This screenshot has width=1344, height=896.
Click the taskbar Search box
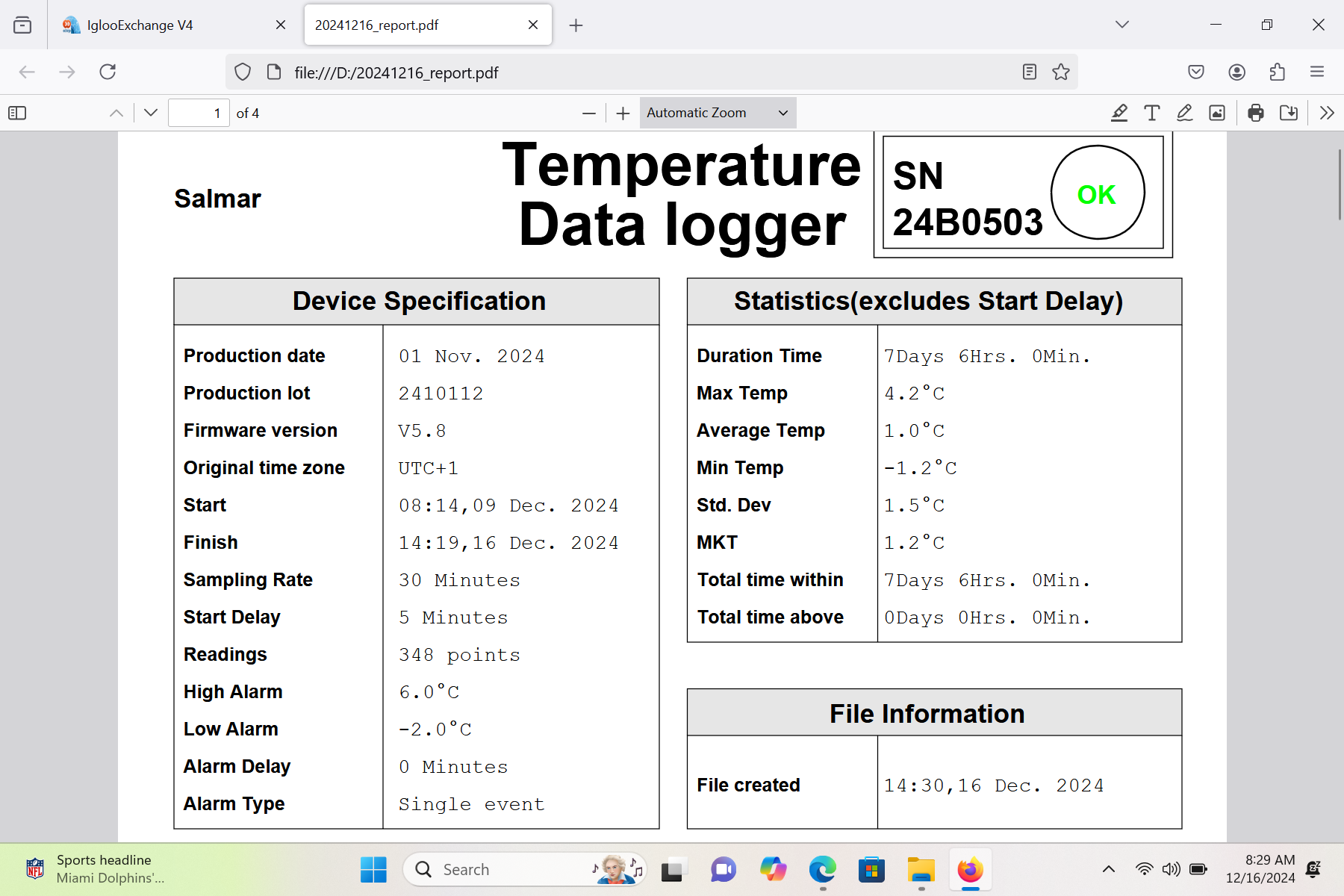tap(525, 869)
